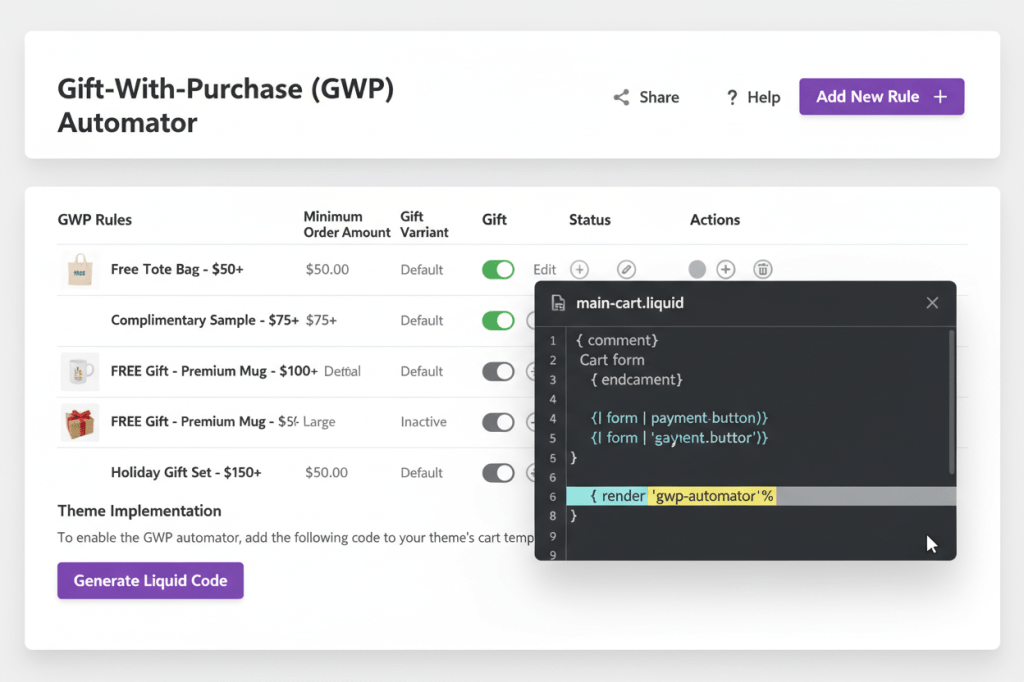Image resolution: width=1024 pixels, height=682 pixels.
Task: Click the file icon next to main-cart.liquid
Action: 558,303
